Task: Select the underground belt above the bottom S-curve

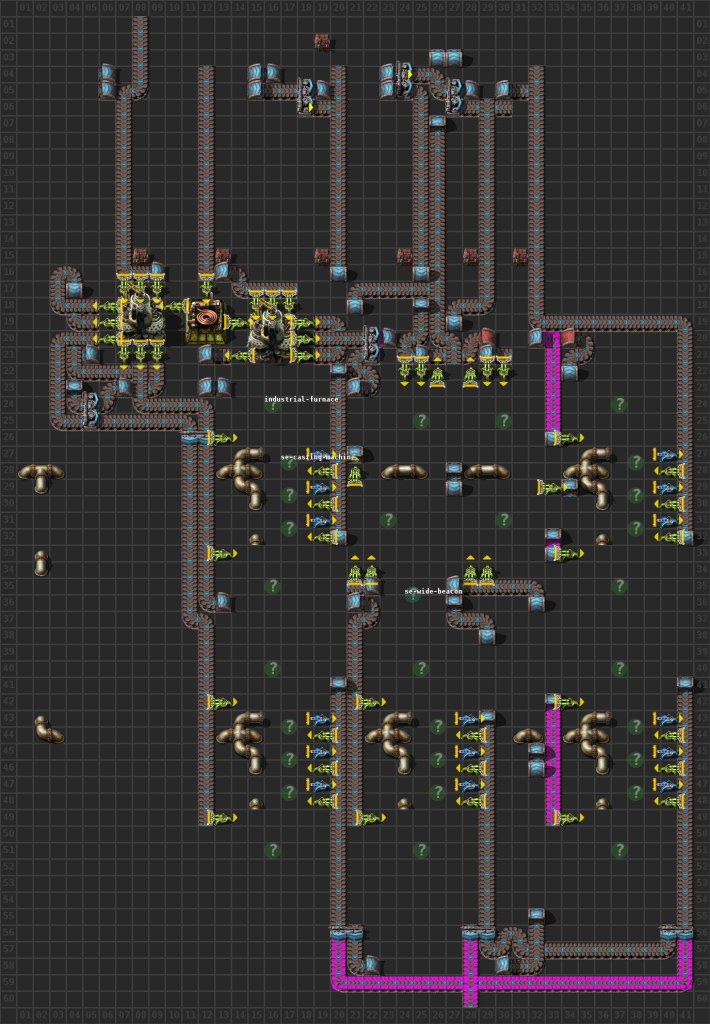Action: click(536, 916)
